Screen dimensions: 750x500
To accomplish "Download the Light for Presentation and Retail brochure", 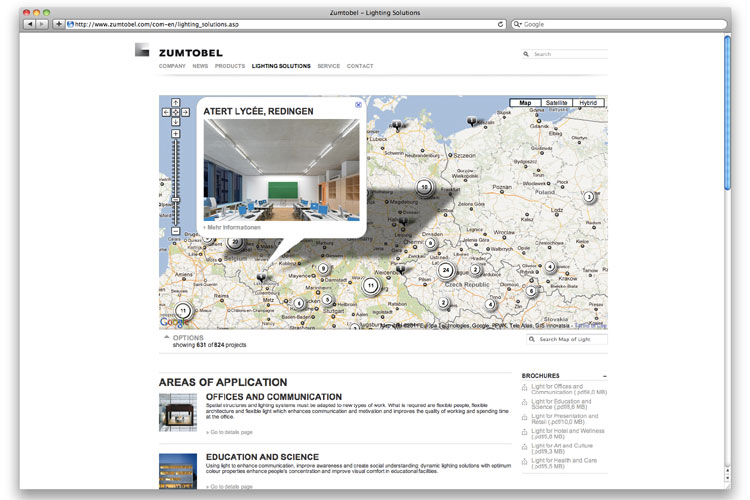I will [564, 419].
